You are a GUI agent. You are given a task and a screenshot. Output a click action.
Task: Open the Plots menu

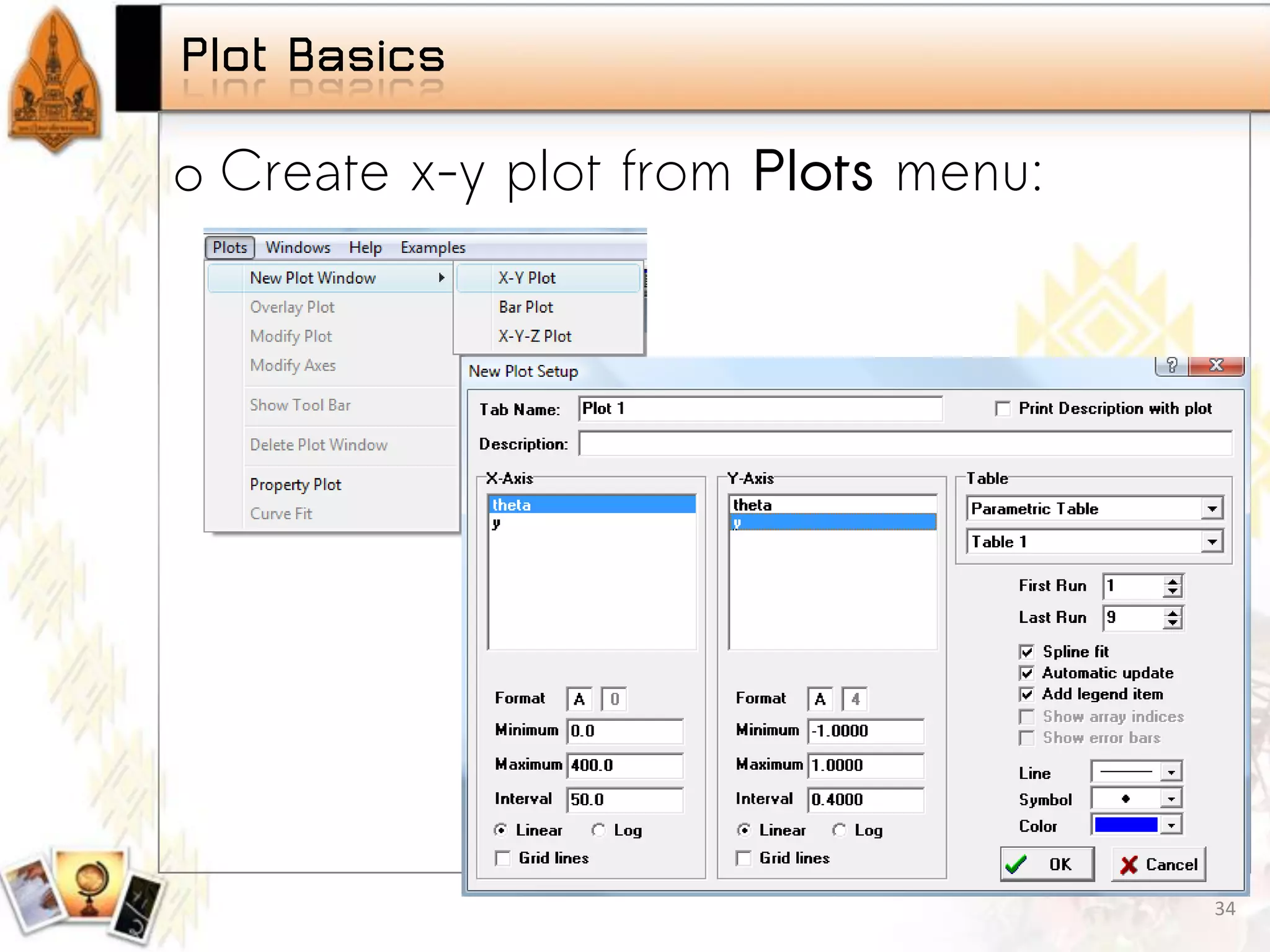tap(229, 247)
